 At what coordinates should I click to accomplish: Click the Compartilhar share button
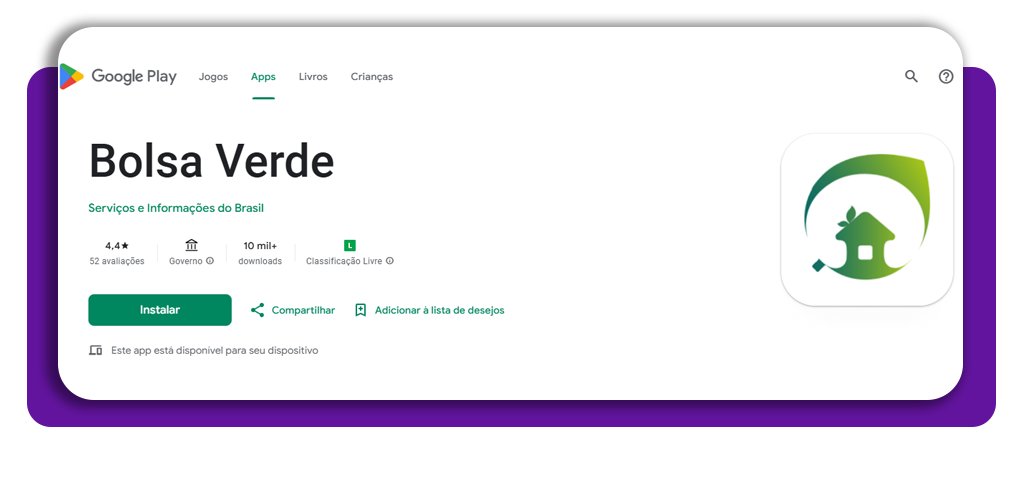click(292, 310)
